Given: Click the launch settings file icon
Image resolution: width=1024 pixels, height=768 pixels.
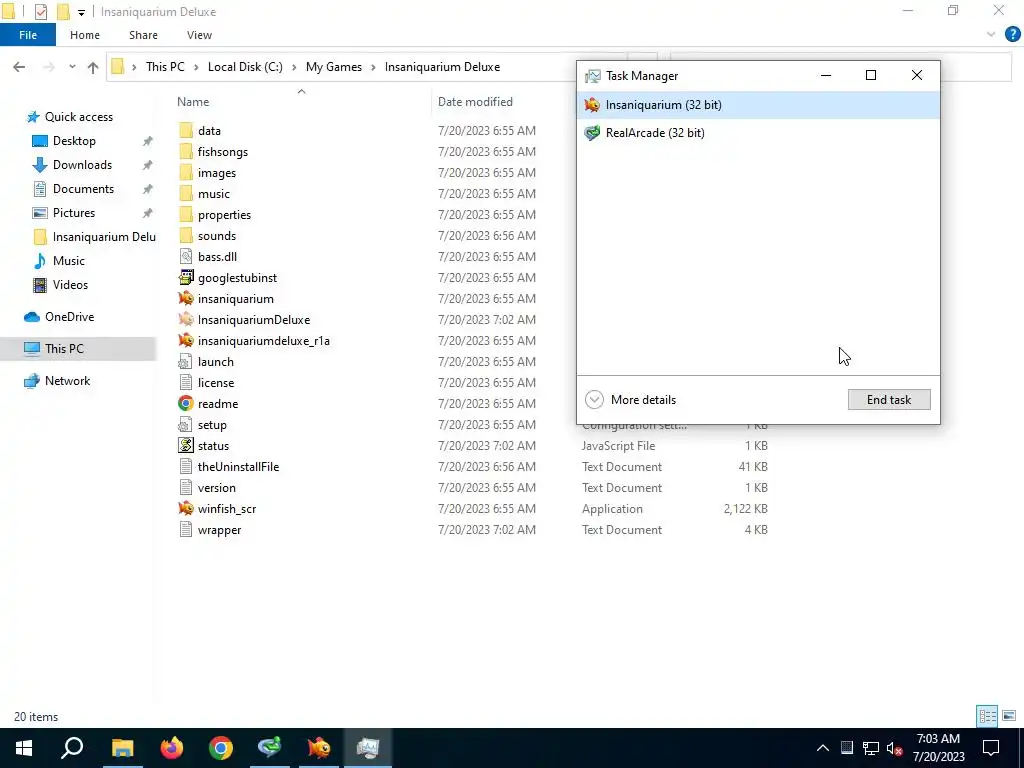Looking at the screenshot, I should (x=186, y=361).
